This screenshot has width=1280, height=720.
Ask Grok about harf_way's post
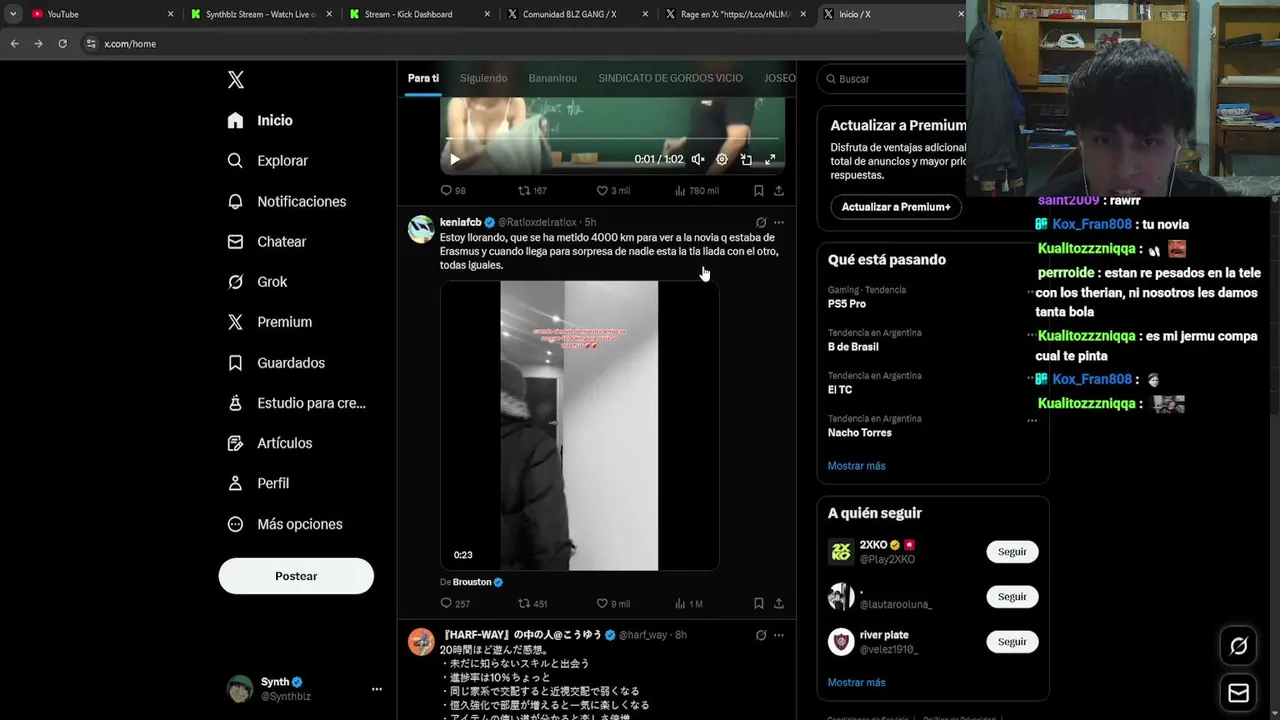[x=761, y=635]
